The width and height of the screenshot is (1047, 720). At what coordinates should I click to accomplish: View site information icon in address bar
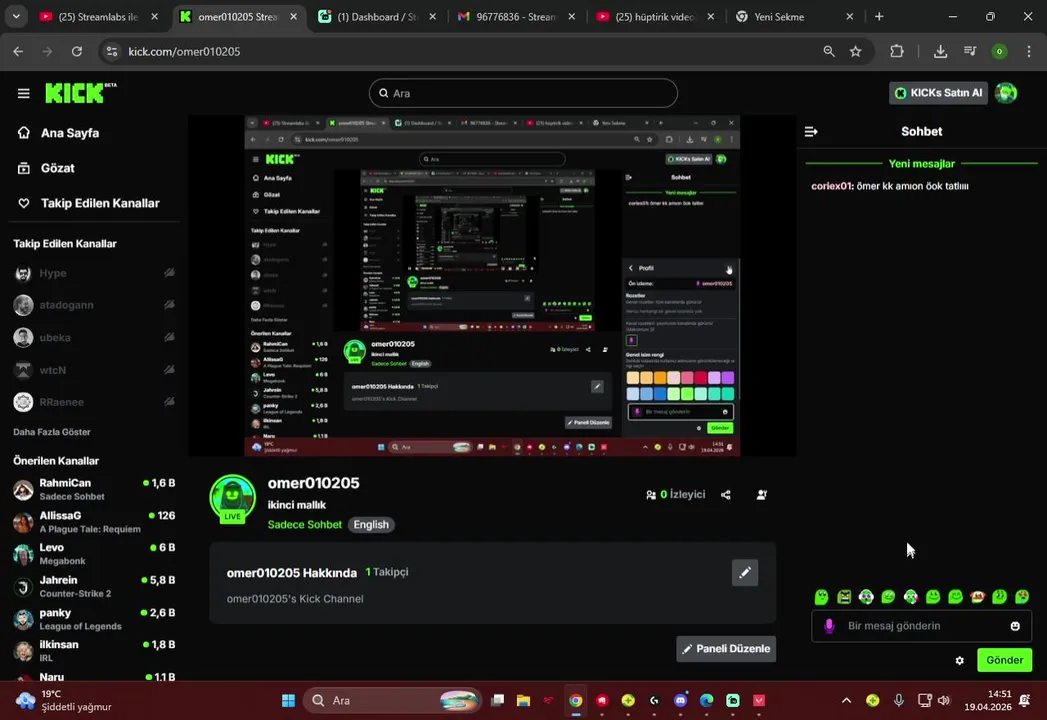pyautogui.click(x=112, y=51)
